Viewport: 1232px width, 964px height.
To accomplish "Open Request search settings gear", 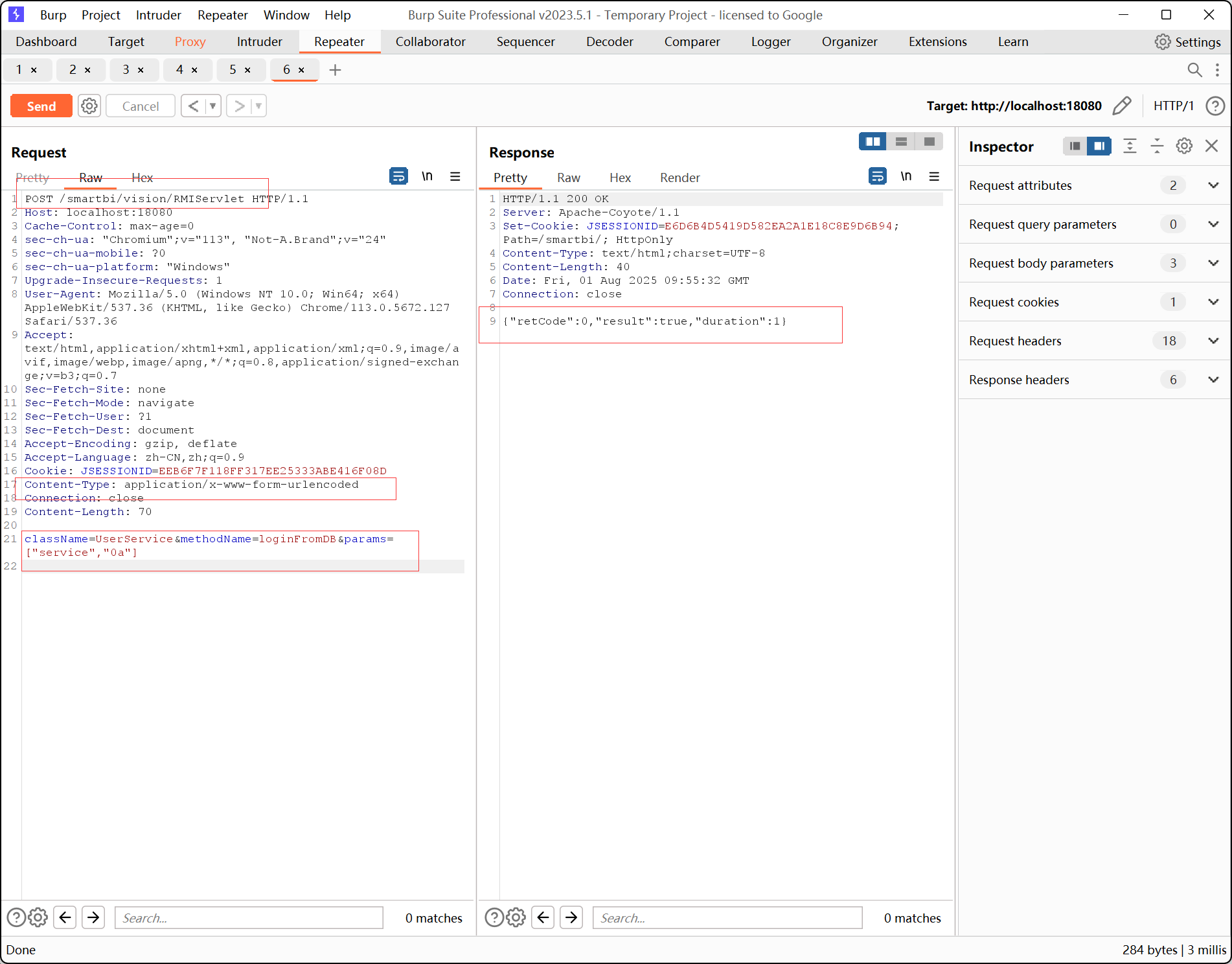I will click(x=38, y=917).
